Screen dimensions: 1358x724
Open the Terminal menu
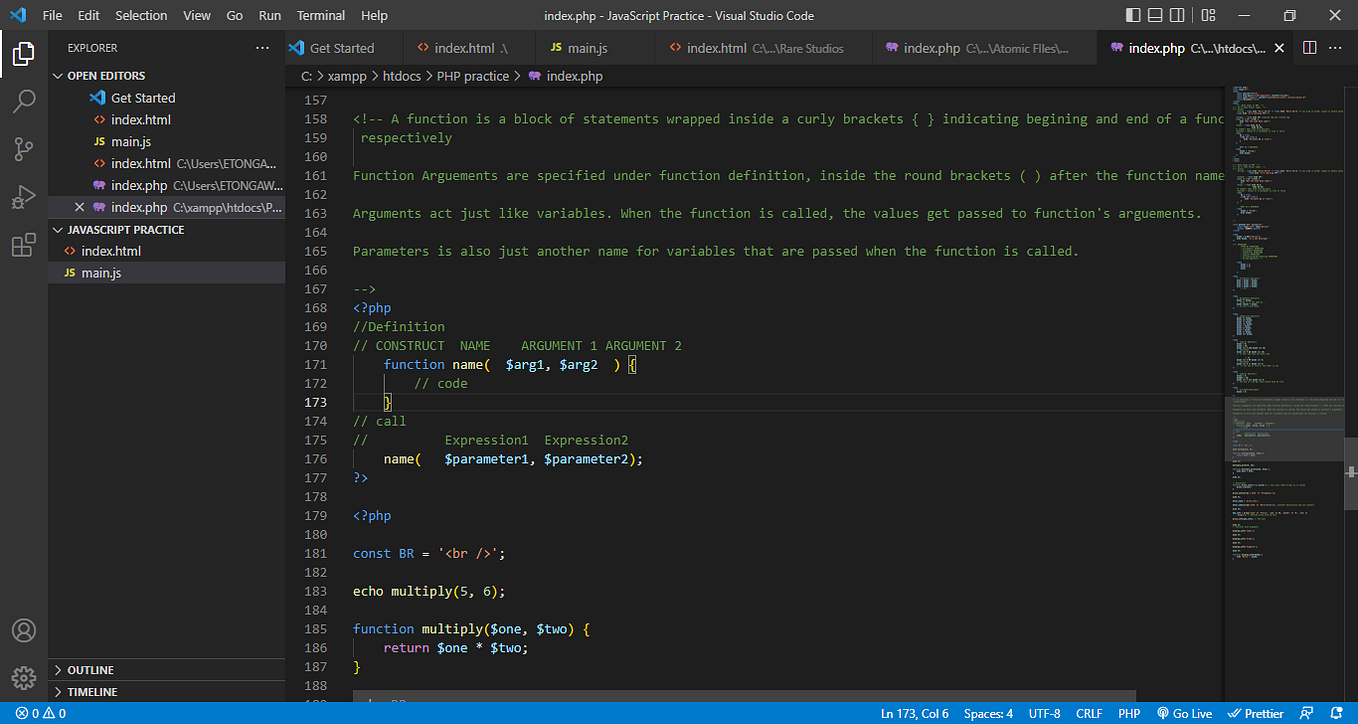coord(320,15)
